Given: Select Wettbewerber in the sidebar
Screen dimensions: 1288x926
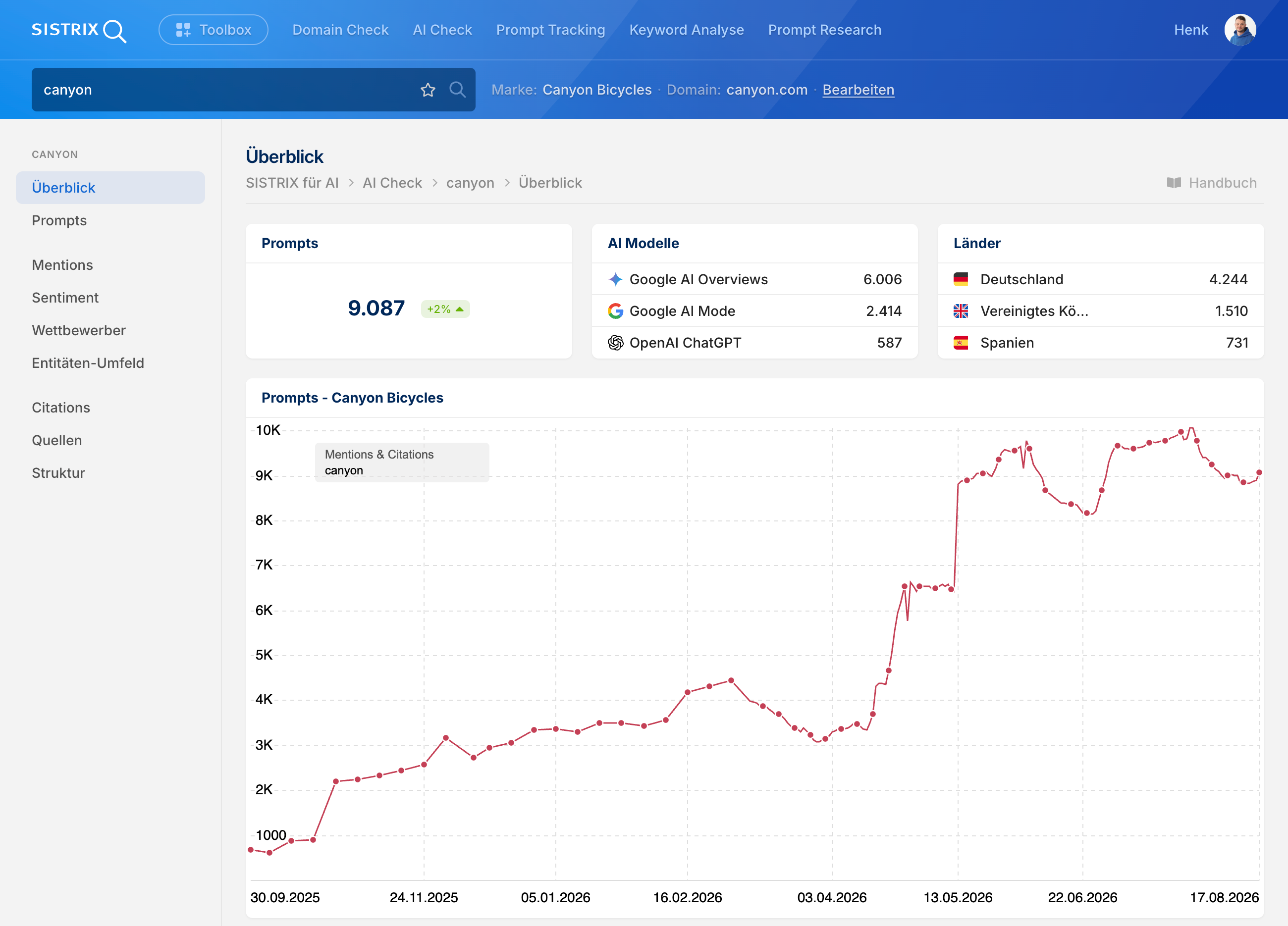Looking at the screenshot, I should pyautogui.click(x=79, y=330).
